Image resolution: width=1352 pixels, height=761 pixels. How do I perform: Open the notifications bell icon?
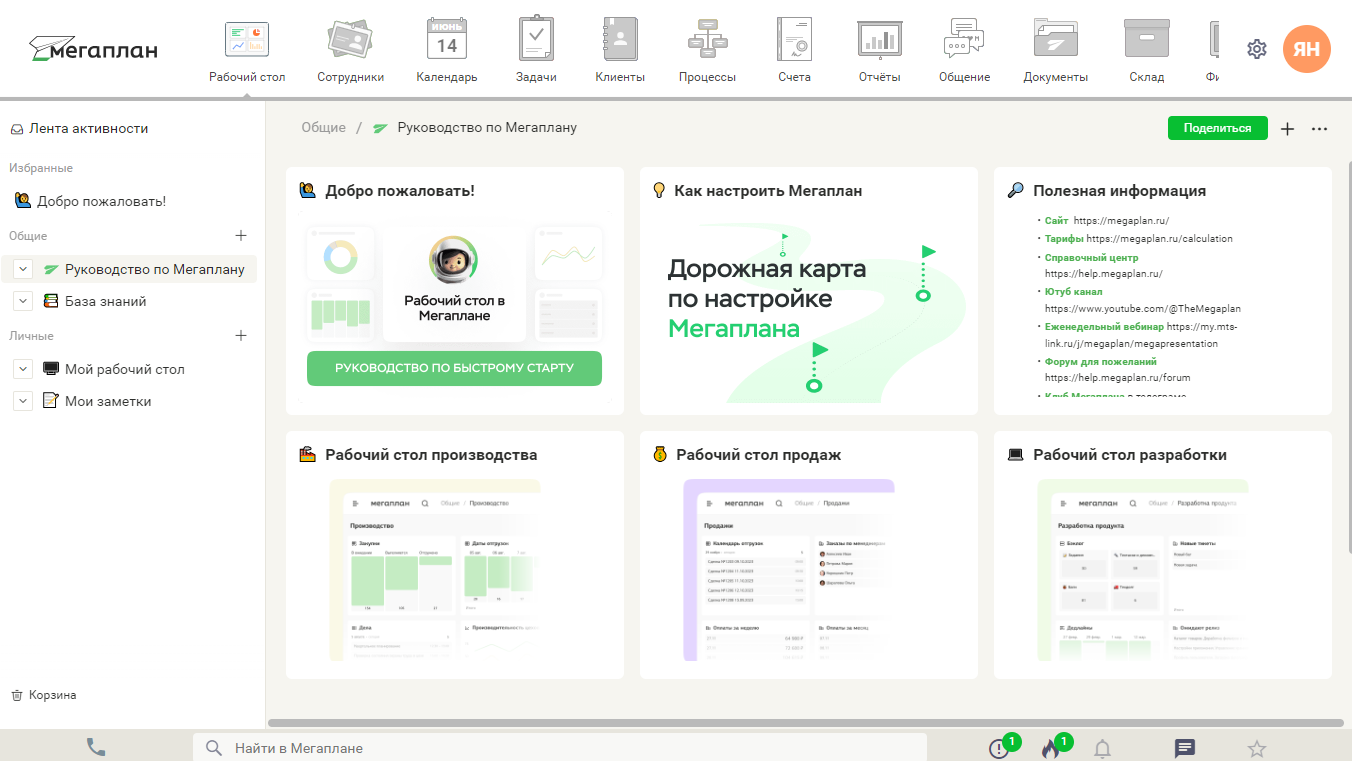click(x=1102, y=748)
